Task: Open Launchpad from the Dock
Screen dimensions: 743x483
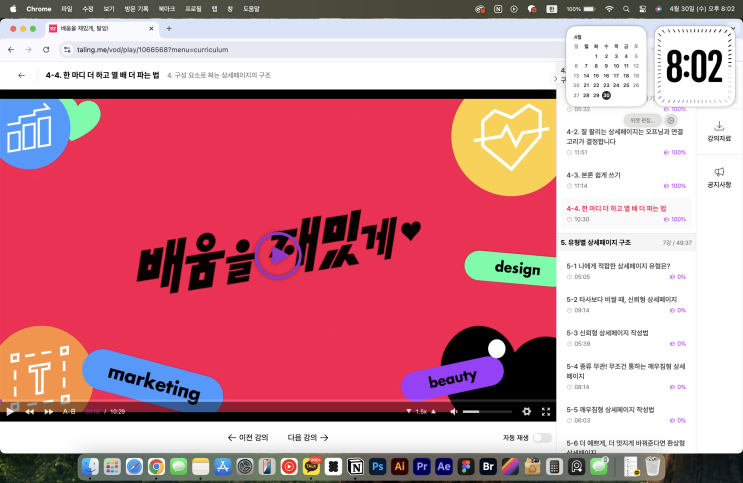Action: [112, 467]
